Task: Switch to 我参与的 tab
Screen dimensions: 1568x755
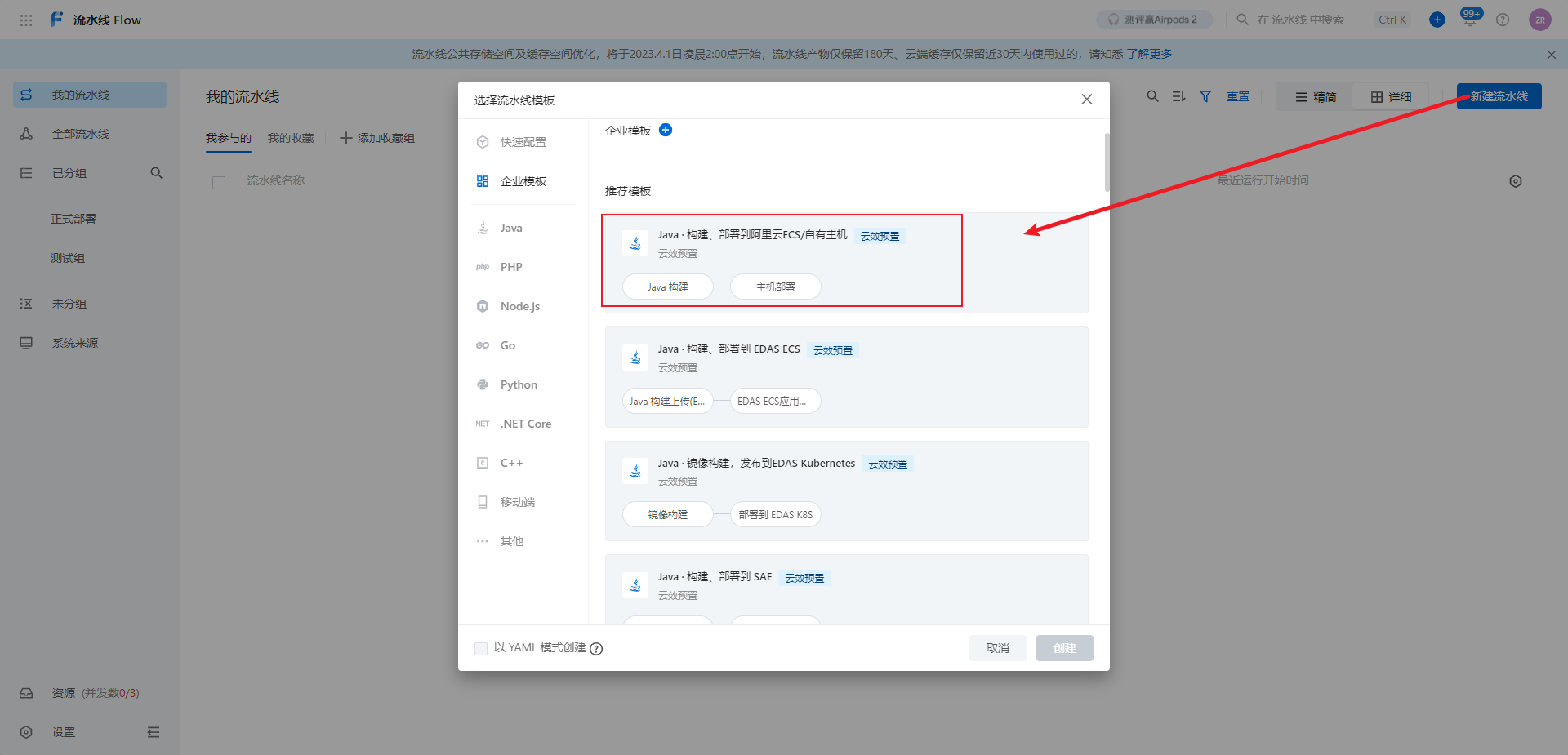Action: pos(229,138)
